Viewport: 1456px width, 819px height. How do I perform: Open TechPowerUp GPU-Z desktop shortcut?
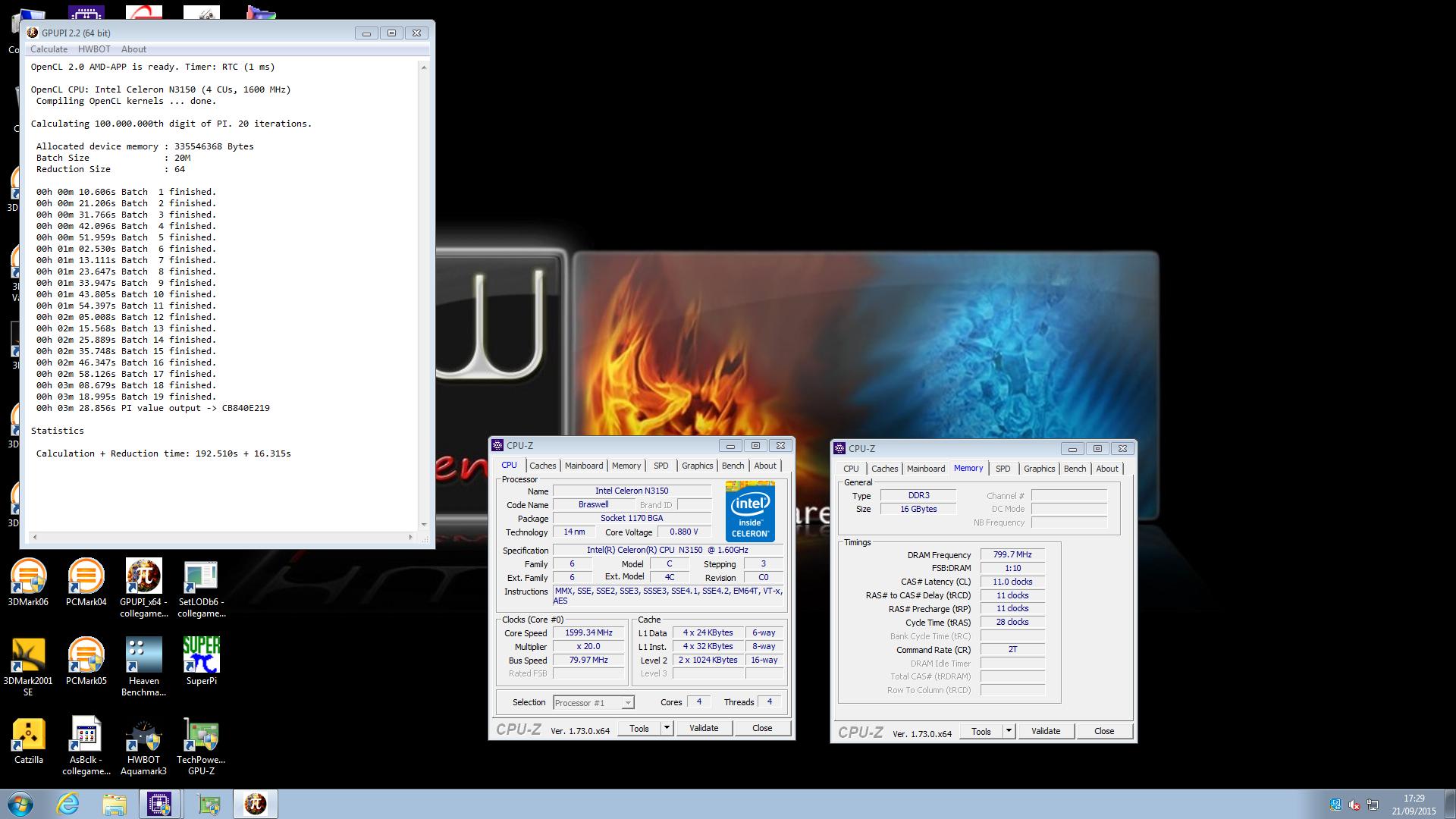201,746
